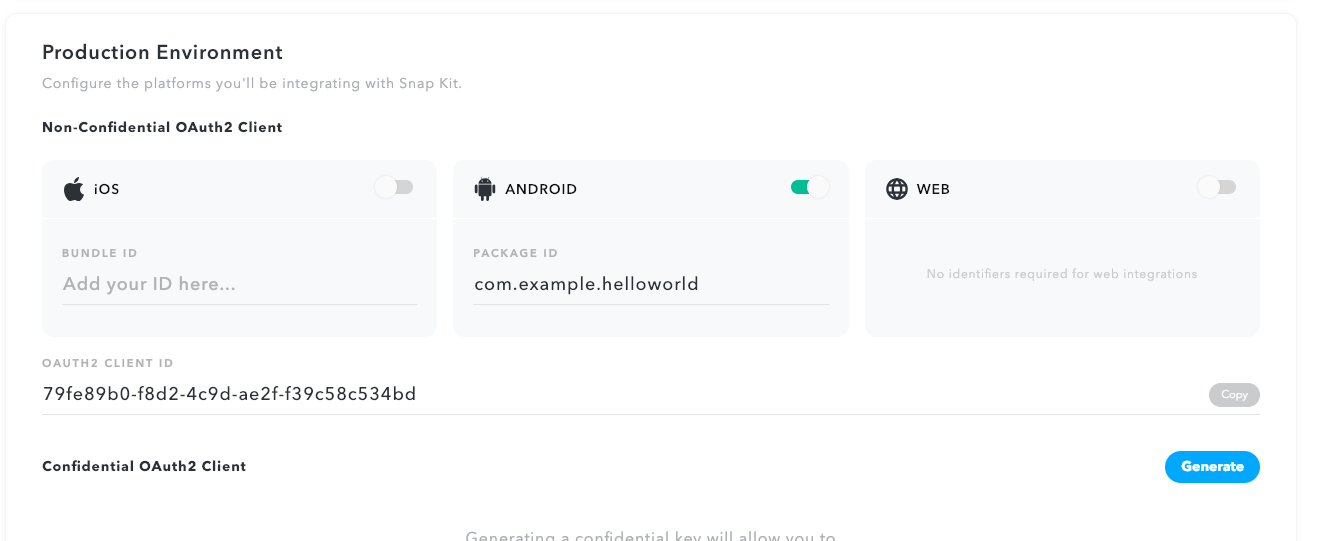Click the globe icon next to WEB

pos(897,188)
